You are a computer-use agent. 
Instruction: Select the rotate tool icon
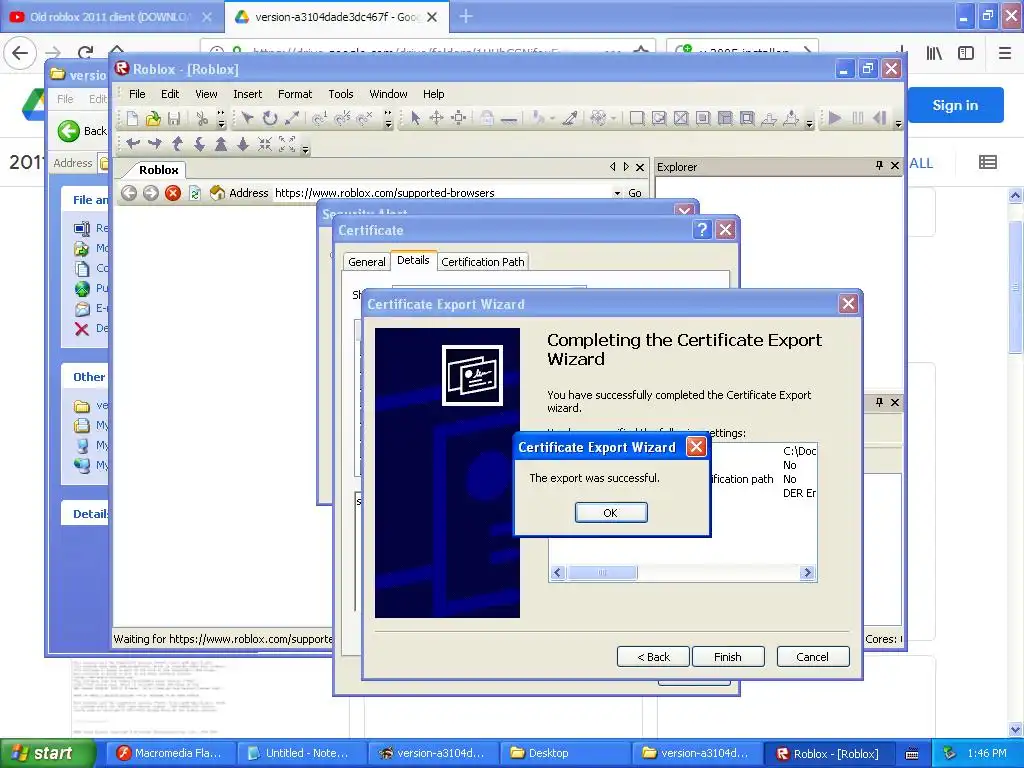(270, 118)
